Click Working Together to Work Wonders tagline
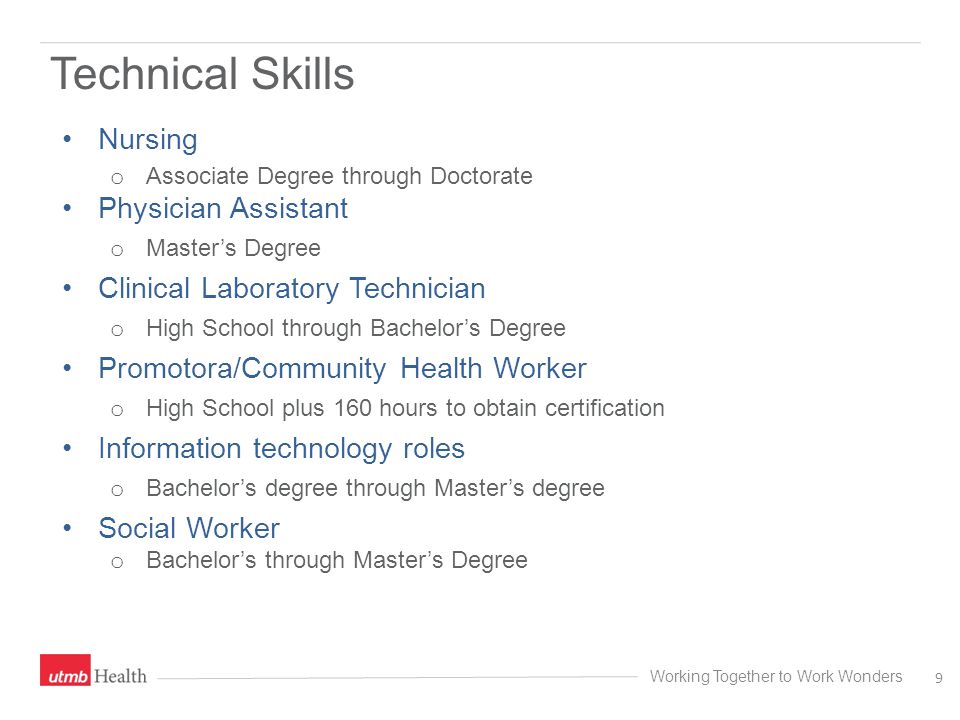960x720 pixels. (776, 677)
